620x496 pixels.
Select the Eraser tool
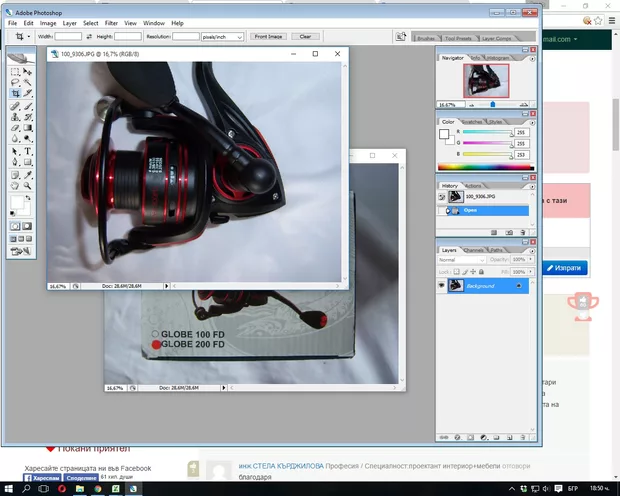15,128
